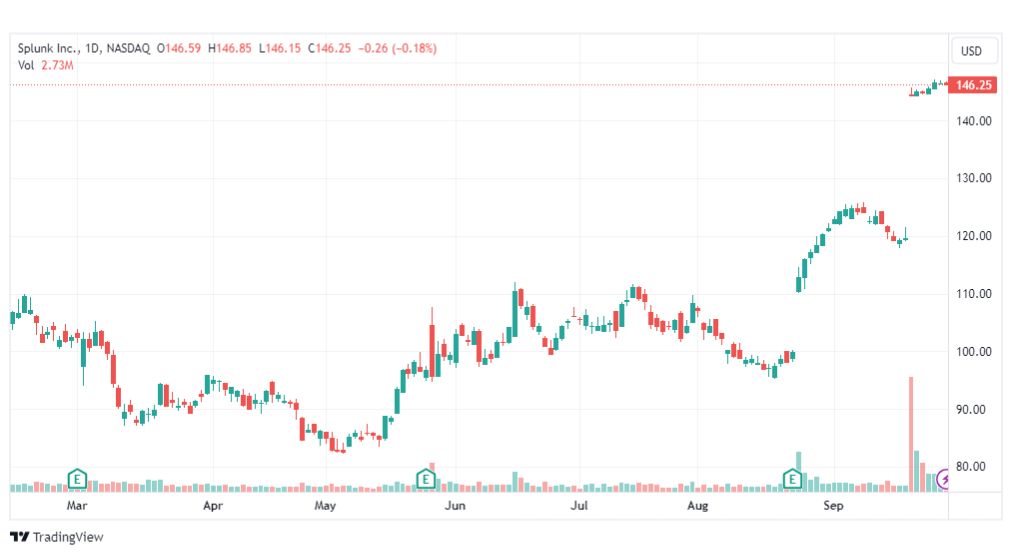
Task: Click the Sep label on time axis
Action: pyautogui.click(x=833, y=505)
